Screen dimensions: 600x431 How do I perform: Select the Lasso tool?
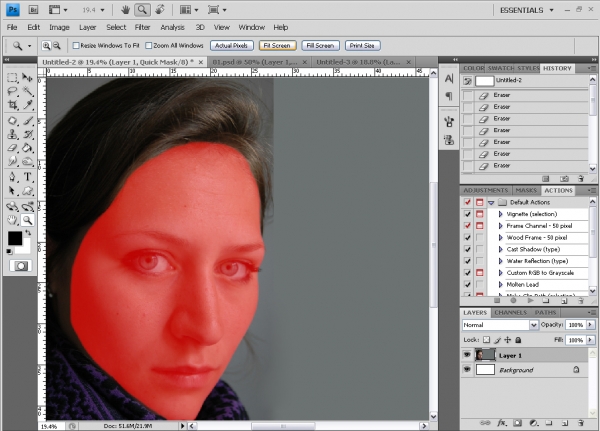(12, 91)
